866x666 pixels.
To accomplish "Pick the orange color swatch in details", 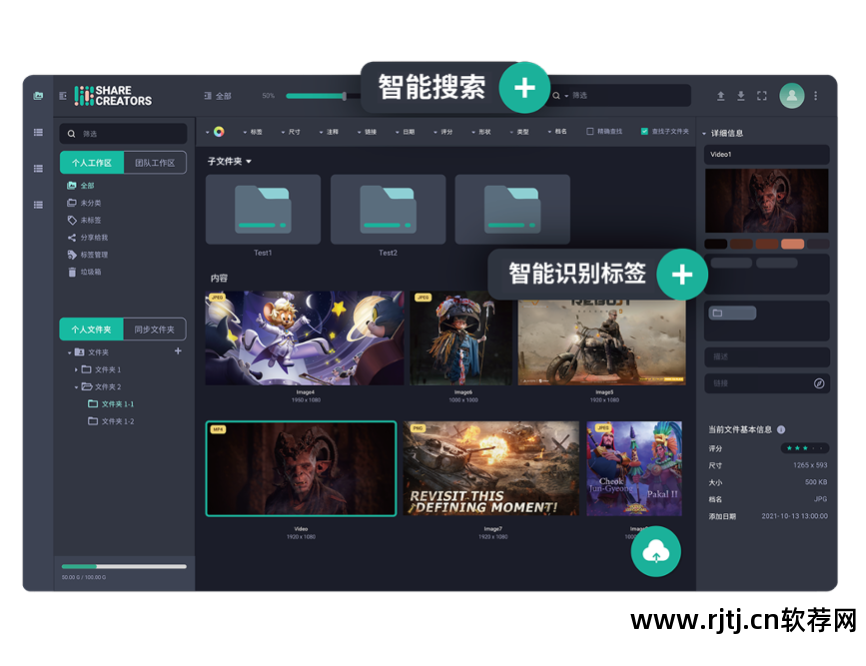I will coord(792,244).
